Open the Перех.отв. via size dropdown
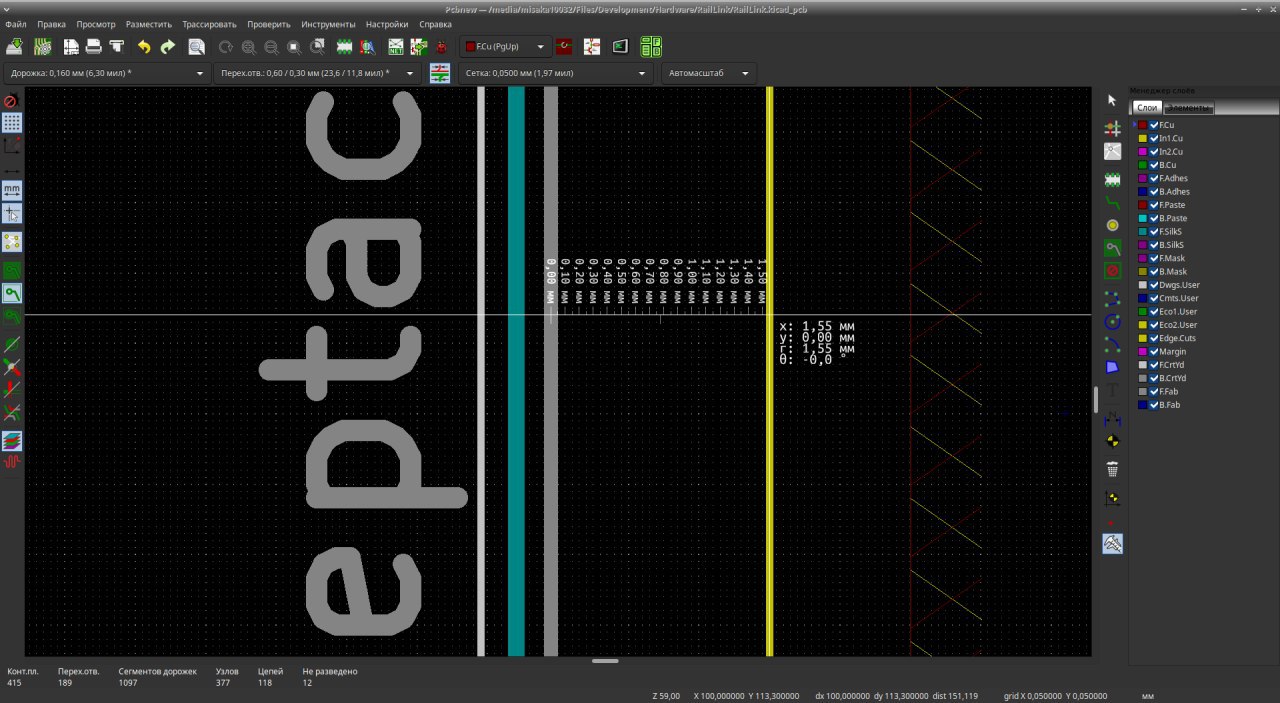This screenshot has width=1280, height=703. (x=317, y=73)
